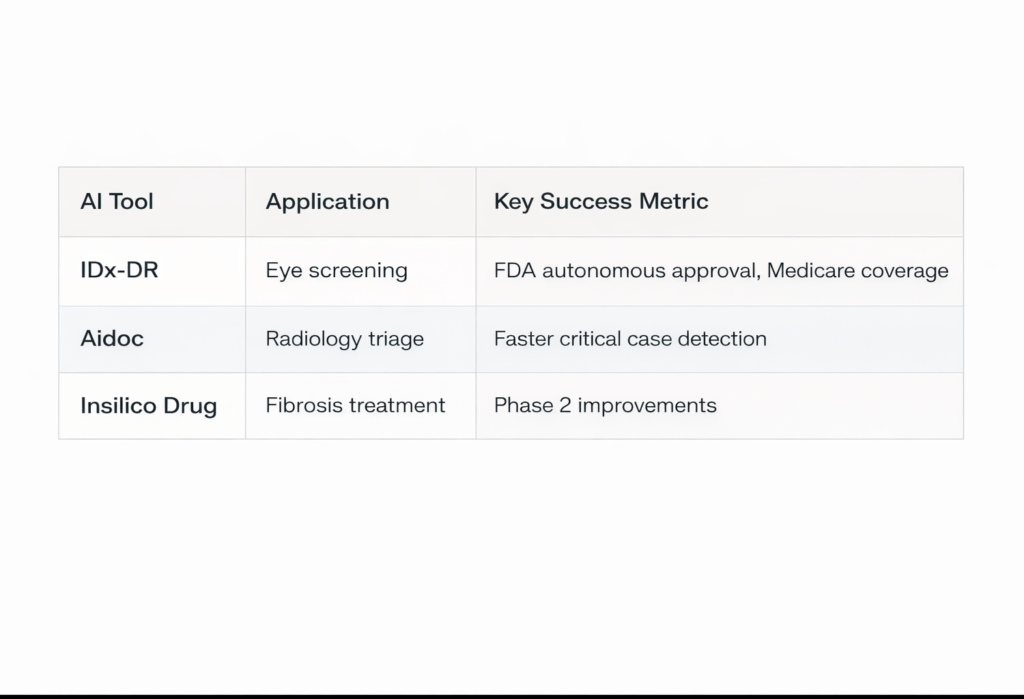Screen dimensions: 1024x699
Task: Click the Fibrosis treatment cell
Action: [x=355, y=406]
